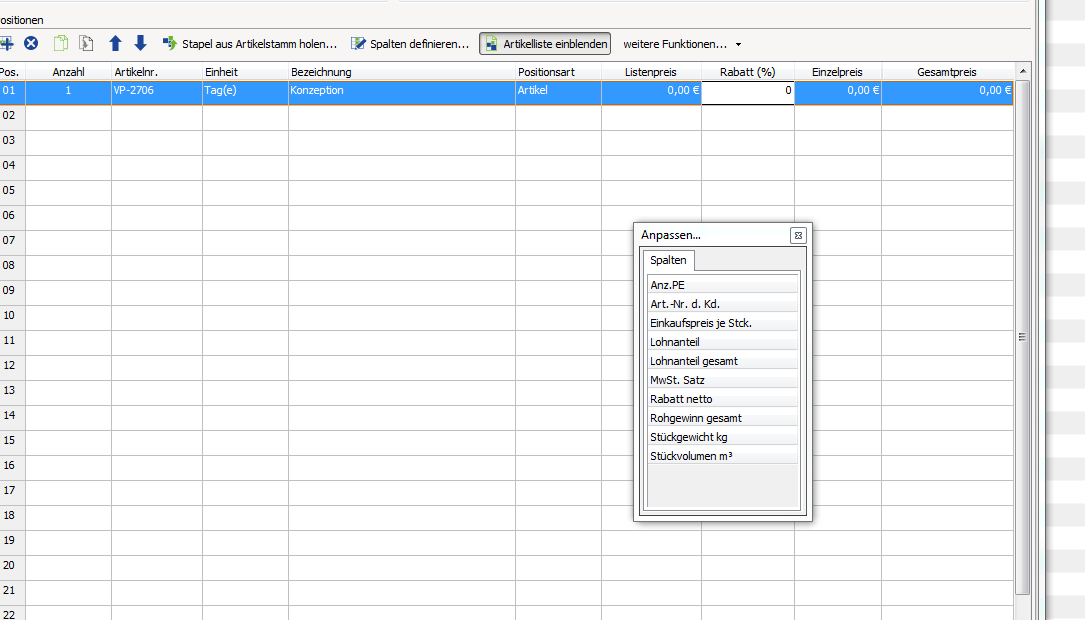
Task: Click the copy position icon
Action: point(61,44)
